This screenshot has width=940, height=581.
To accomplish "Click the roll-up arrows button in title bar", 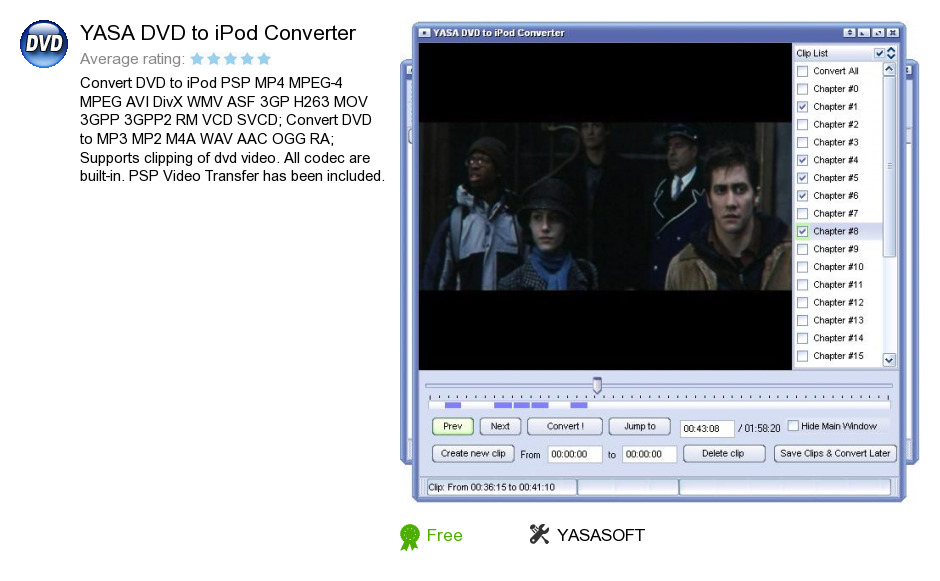I will pyautogui.click(x=849, y=33).
